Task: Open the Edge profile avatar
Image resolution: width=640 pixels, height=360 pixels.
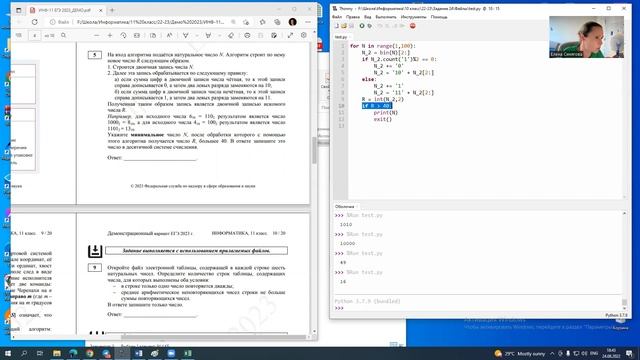Action: coord(292,22)
